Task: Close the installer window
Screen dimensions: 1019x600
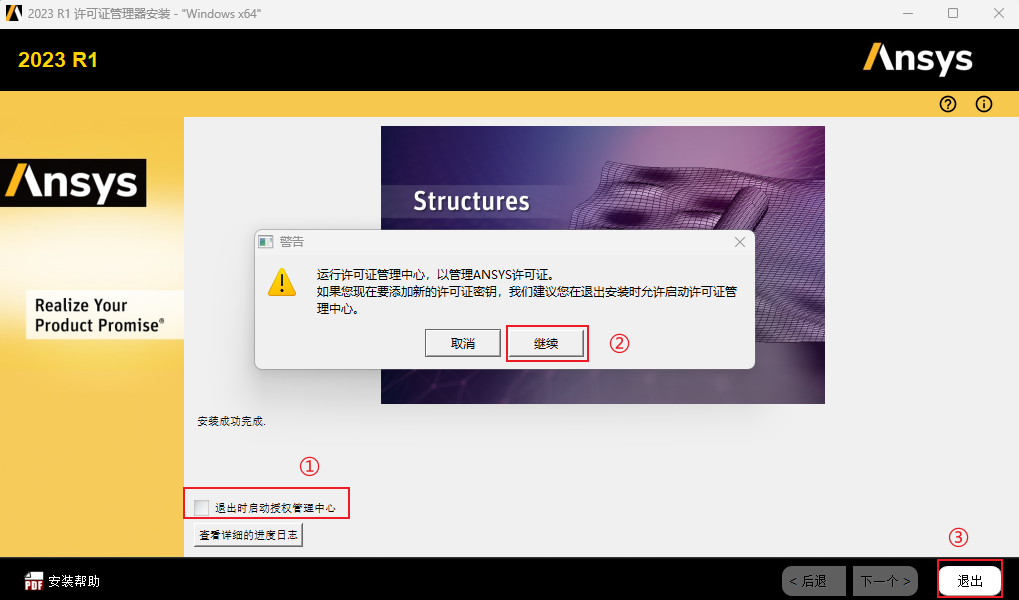Action: click(x=999, y=13)
